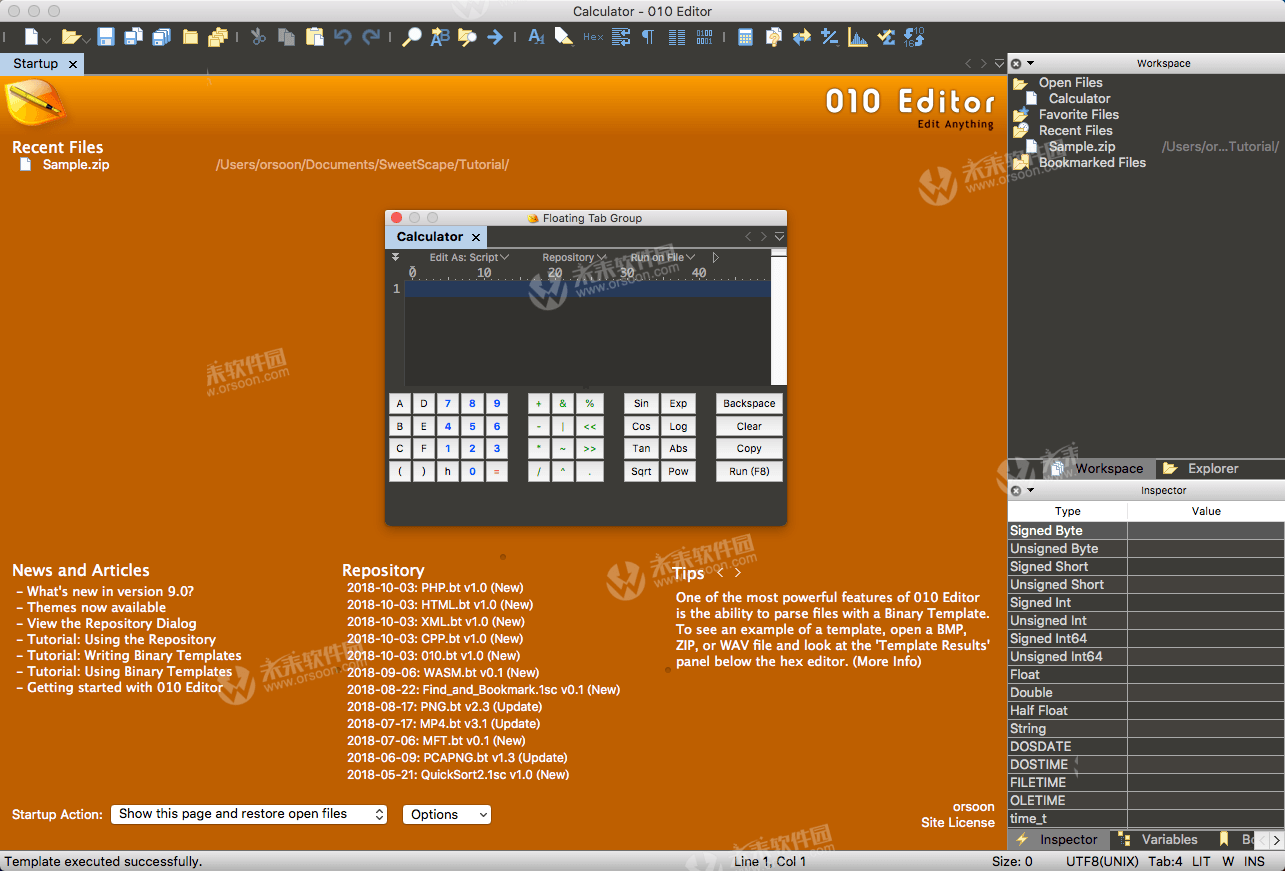Toggle the W indicator in status bar
The width and height of the screenshot is (1285, 871).
click(x=1227, y=861)
